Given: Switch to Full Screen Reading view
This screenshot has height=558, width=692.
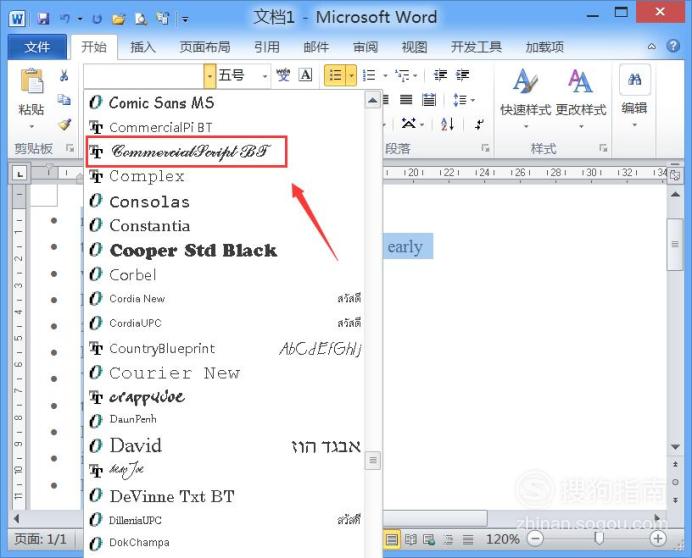Looking at the screenshot, I should (410, 539).
